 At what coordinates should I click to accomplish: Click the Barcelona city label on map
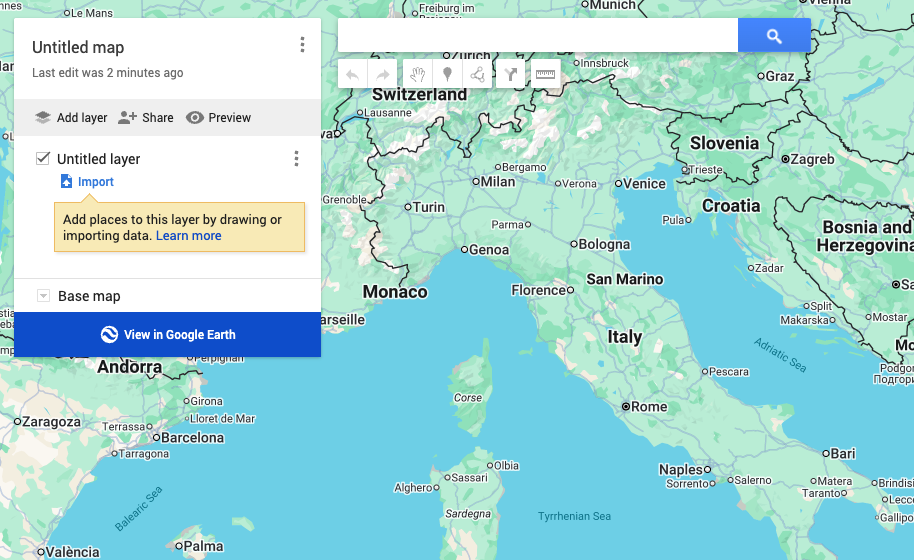[x=192, y=438]
